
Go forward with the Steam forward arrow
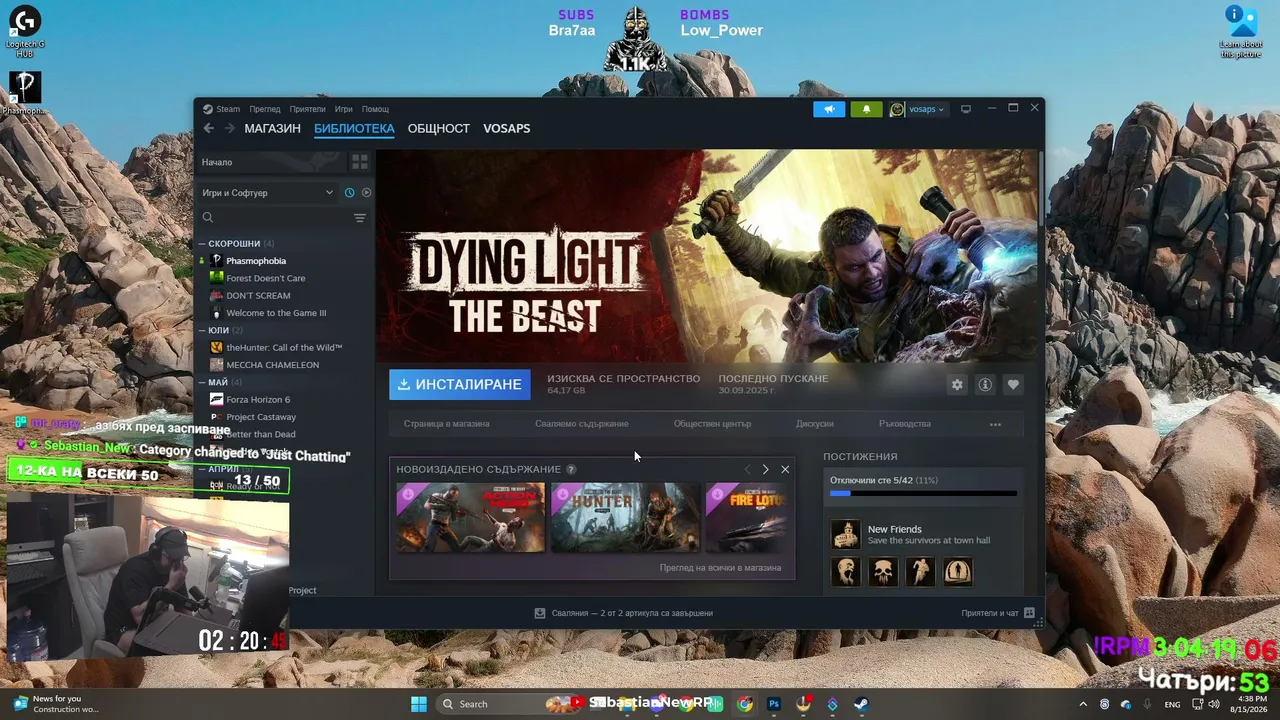click(x=229, y=128)
